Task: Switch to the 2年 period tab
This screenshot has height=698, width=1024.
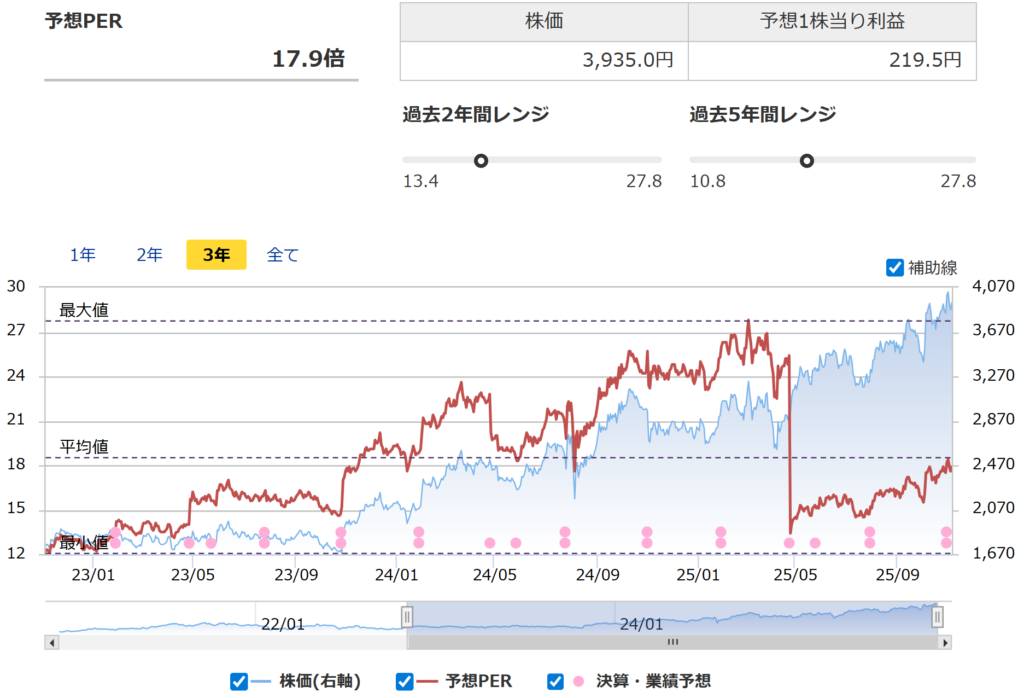Action: tap(148, 255)
